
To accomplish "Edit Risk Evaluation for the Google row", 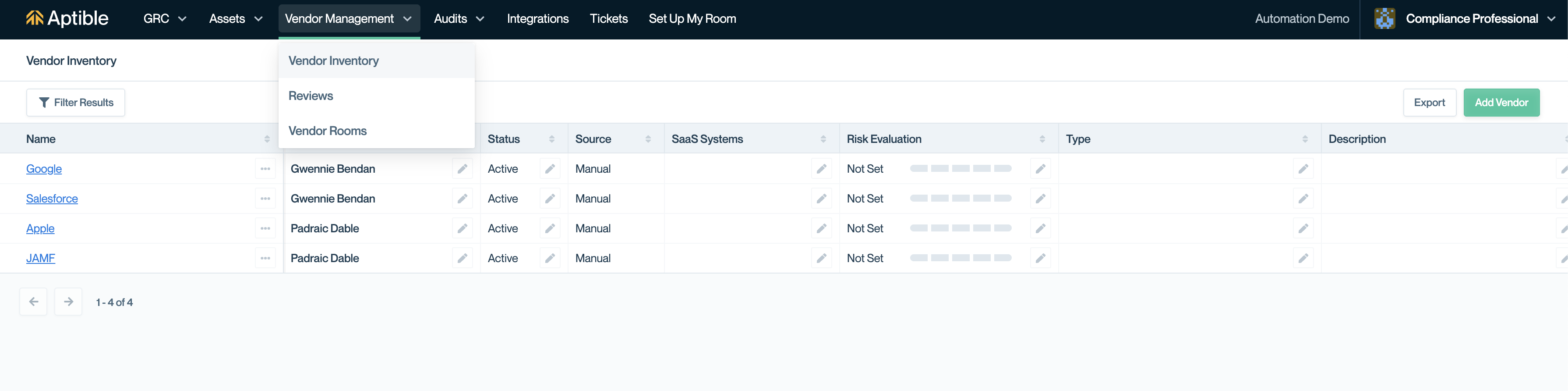I will click(1041, 169).
